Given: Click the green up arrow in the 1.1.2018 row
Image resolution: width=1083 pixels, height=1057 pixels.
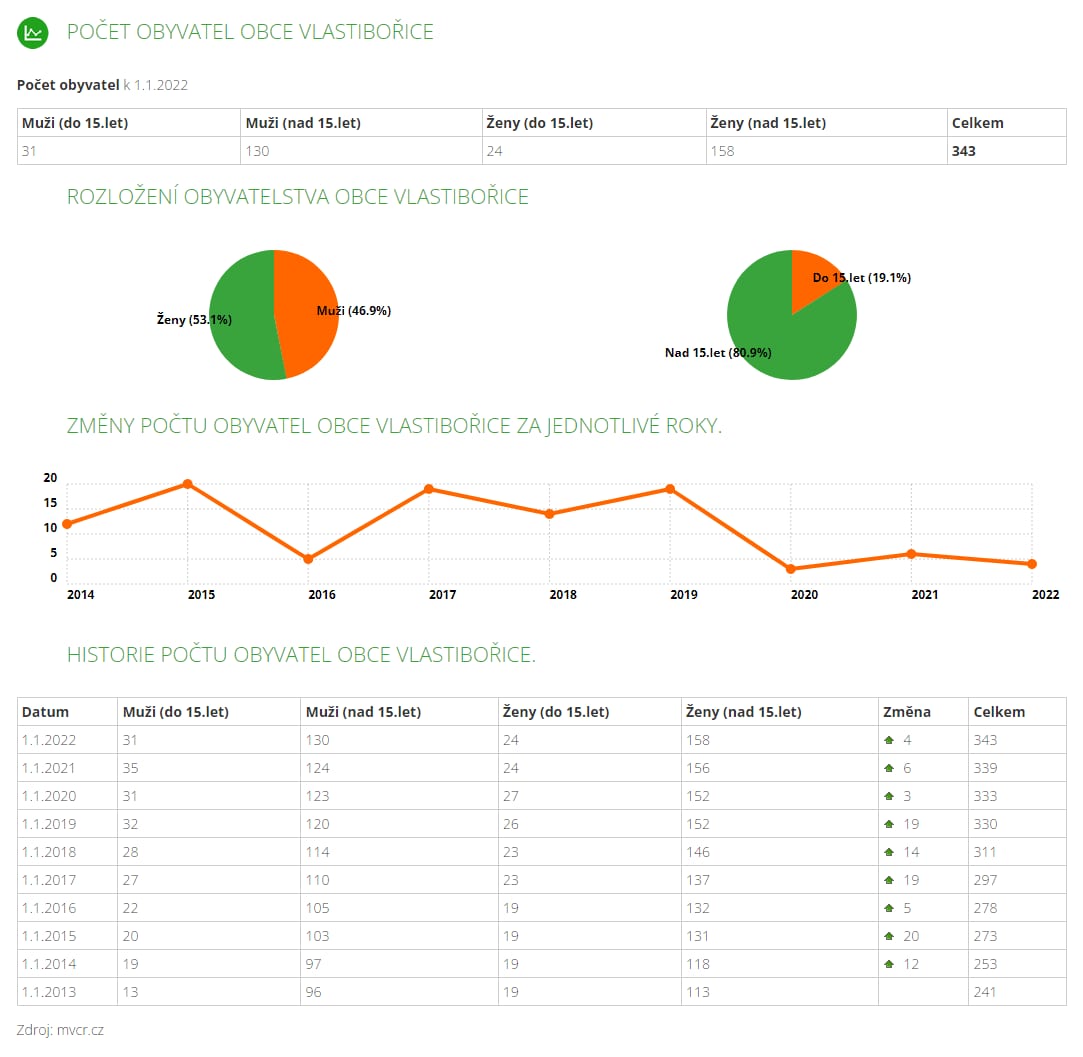Looking at the screenshot, I should 889,852.
